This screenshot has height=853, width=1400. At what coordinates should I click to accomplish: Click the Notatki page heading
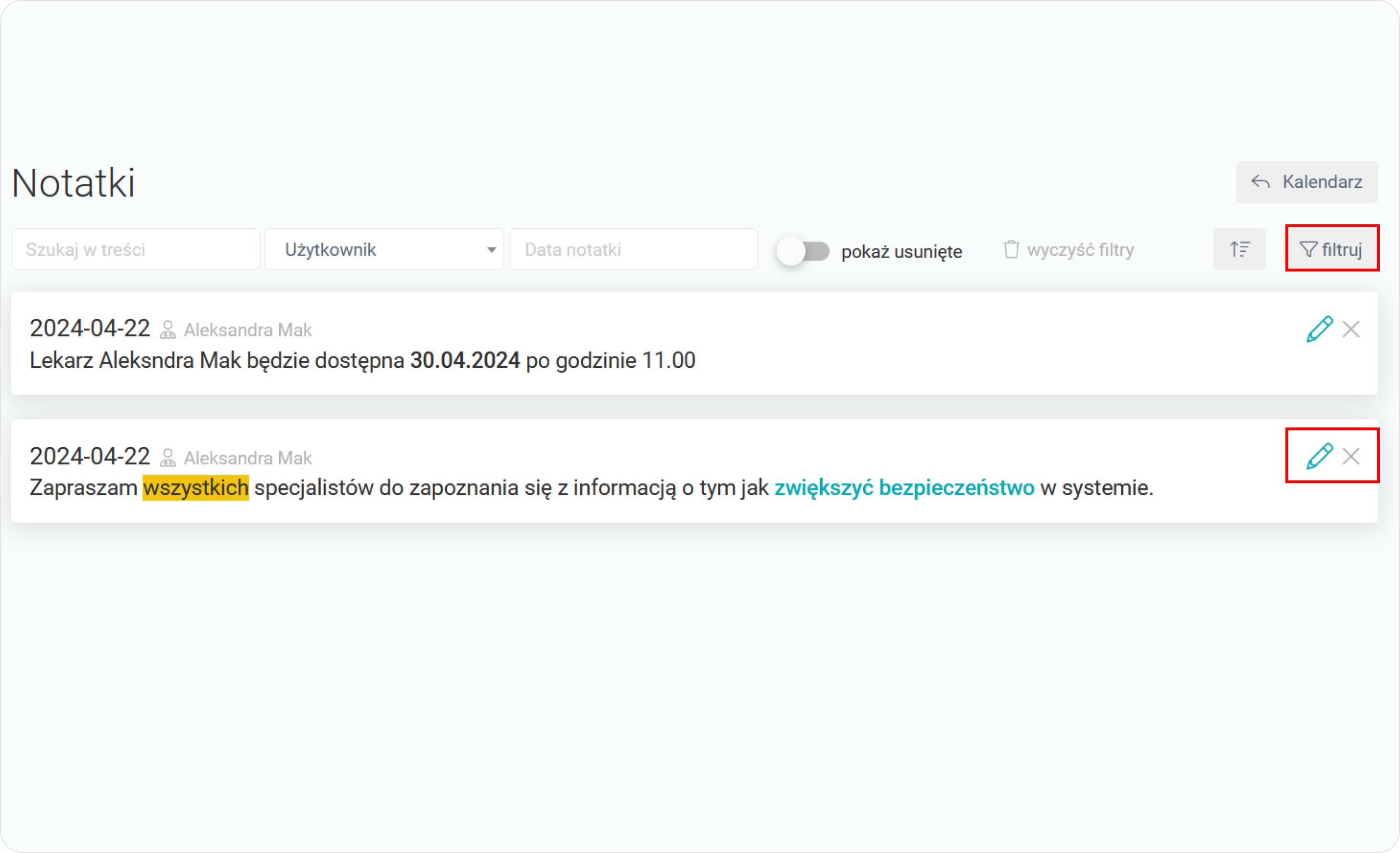73,183
